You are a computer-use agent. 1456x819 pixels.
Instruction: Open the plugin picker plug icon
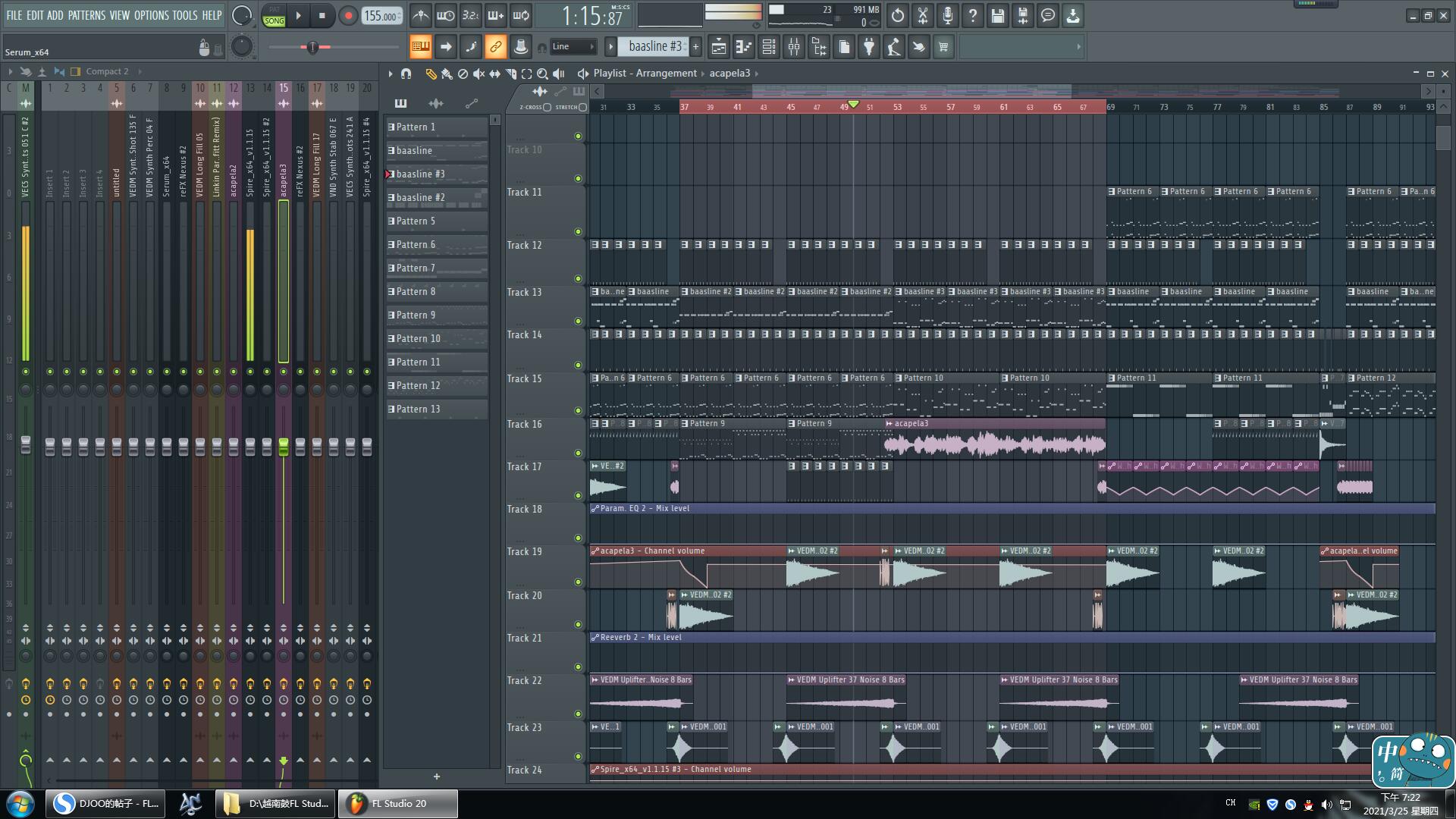[869, 47]
